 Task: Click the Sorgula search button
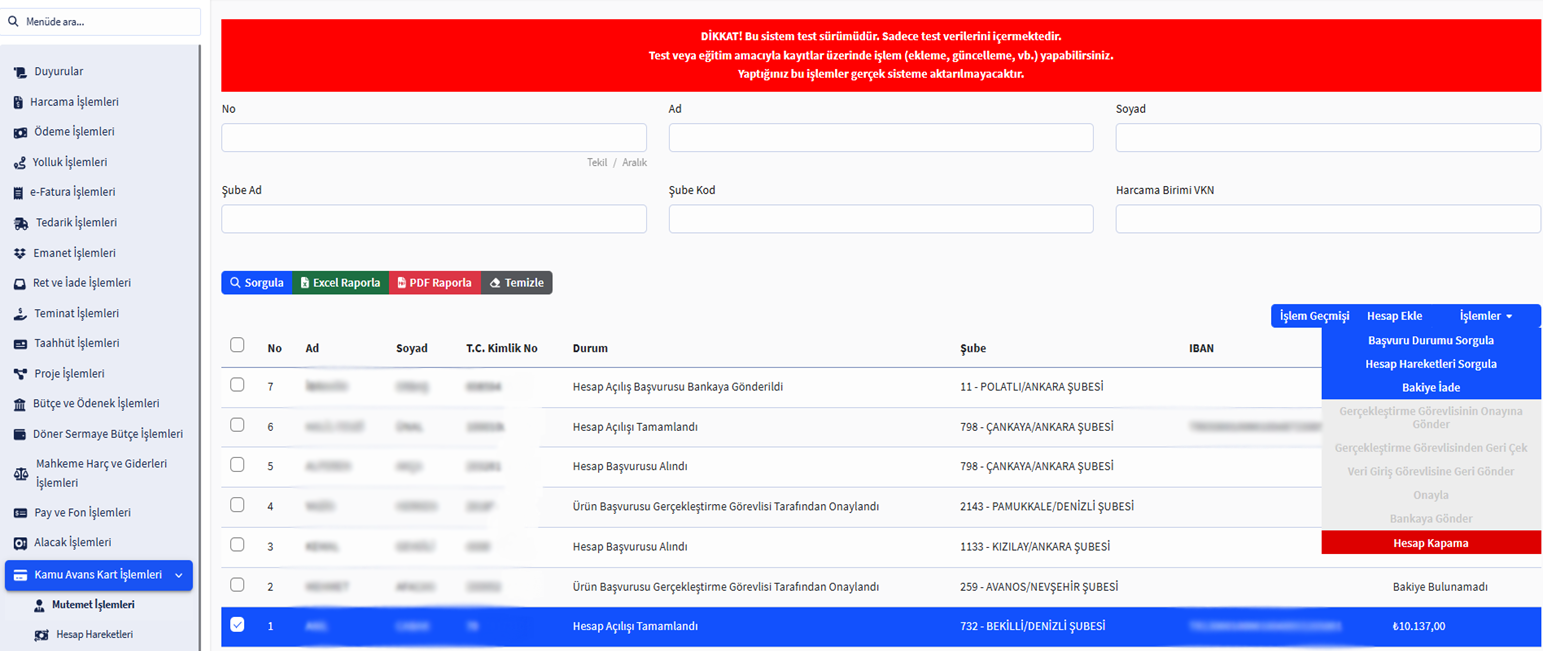[256, 283]
